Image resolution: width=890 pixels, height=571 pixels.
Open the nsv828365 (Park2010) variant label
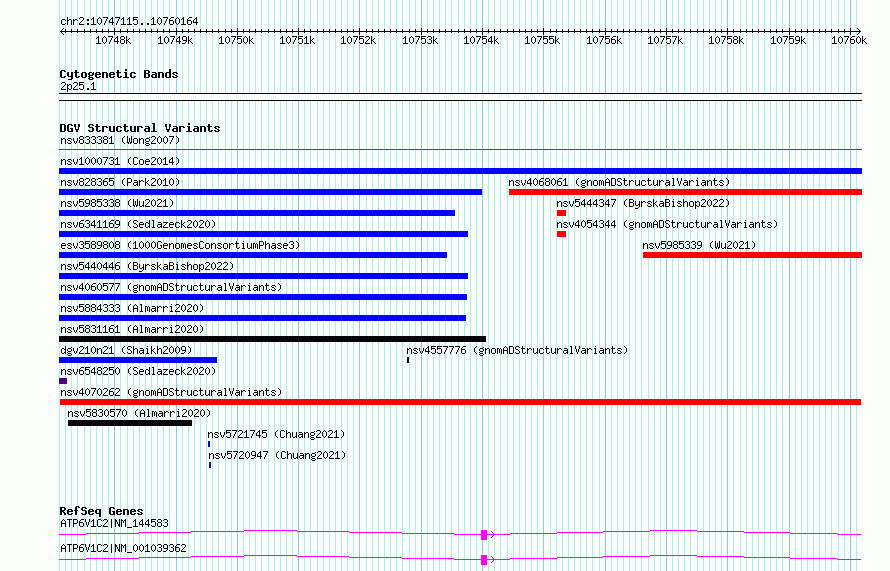tap(120, 182)
